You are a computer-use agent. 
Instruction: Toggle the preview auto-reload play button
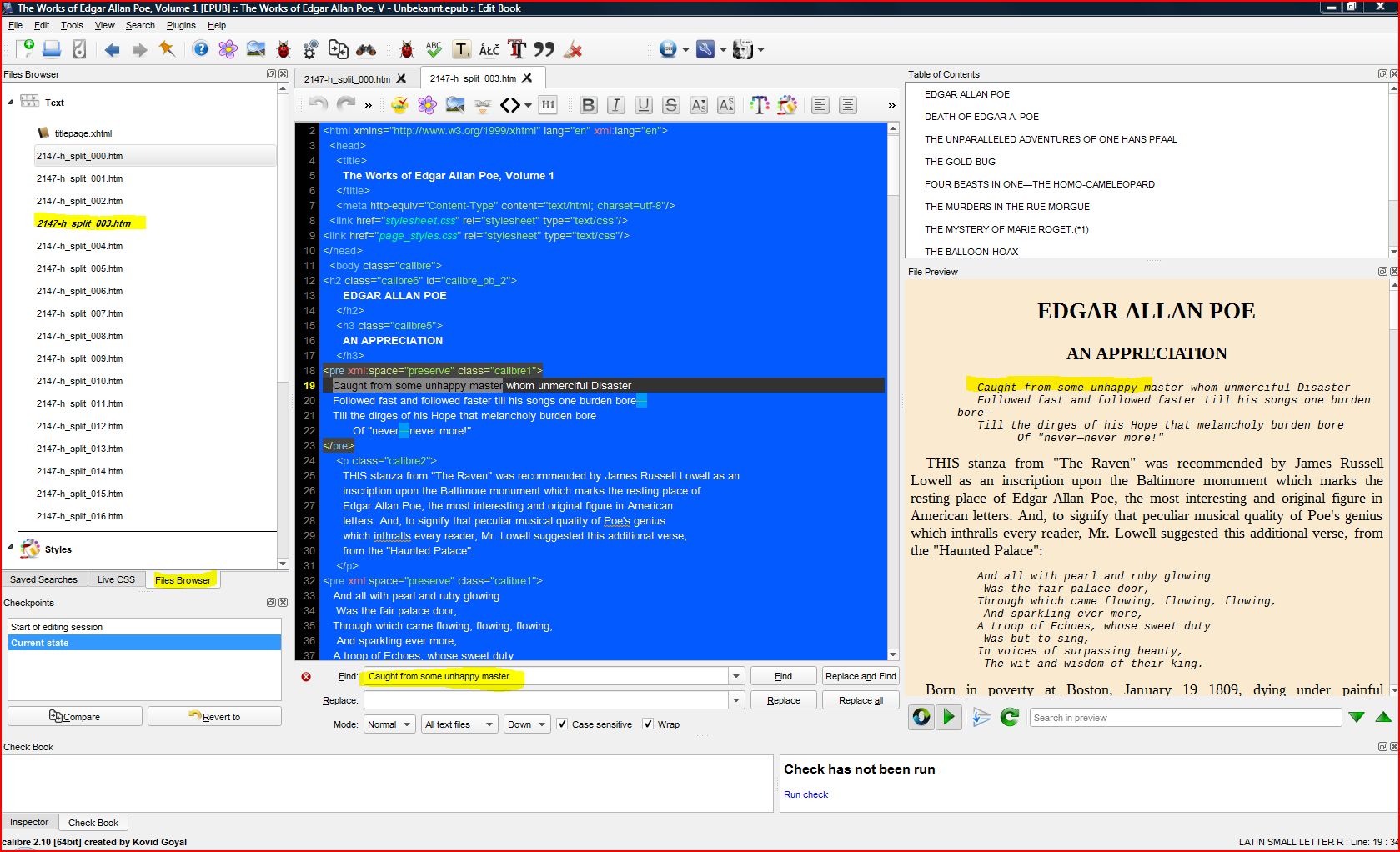pyautogui.click(x=949, y=717)
